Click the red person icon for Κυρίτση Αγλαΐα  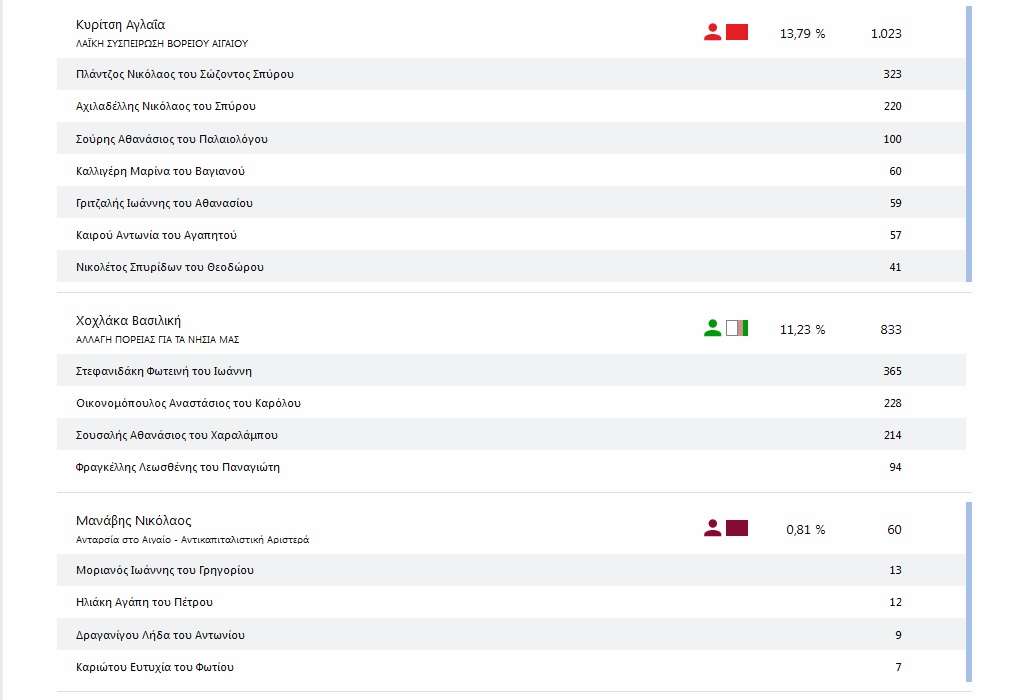(712, 32)
